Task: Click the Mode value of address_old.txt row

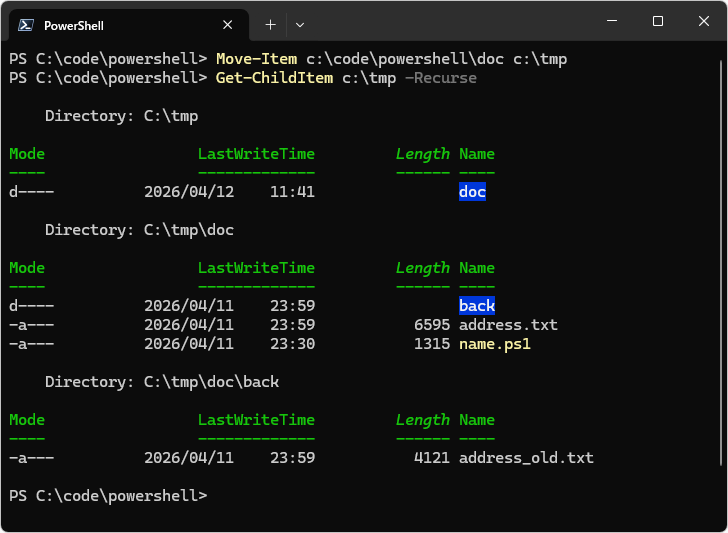Action: point(32,458)
